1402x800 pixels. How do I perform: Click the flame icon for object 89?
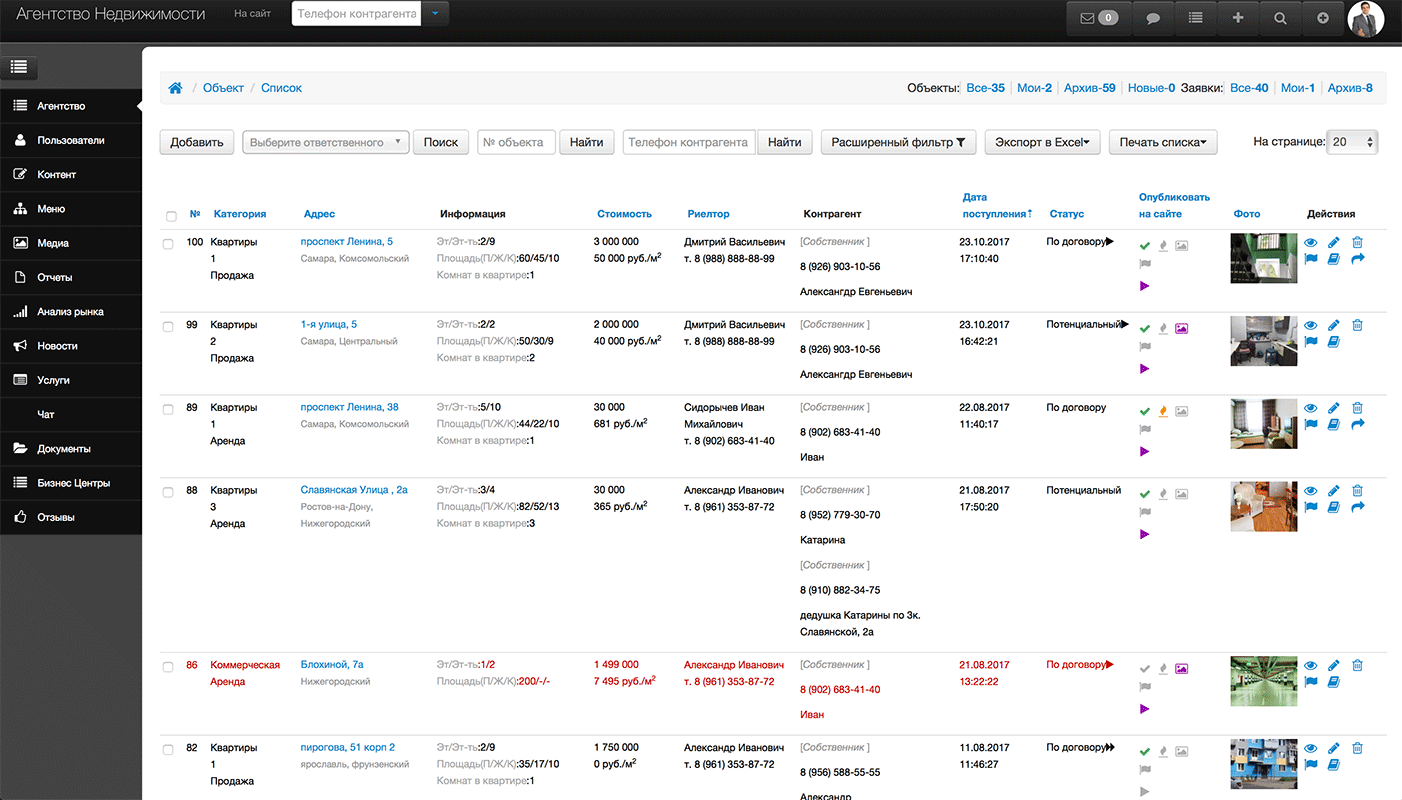pyautogui.click(x=1163, y=411)
